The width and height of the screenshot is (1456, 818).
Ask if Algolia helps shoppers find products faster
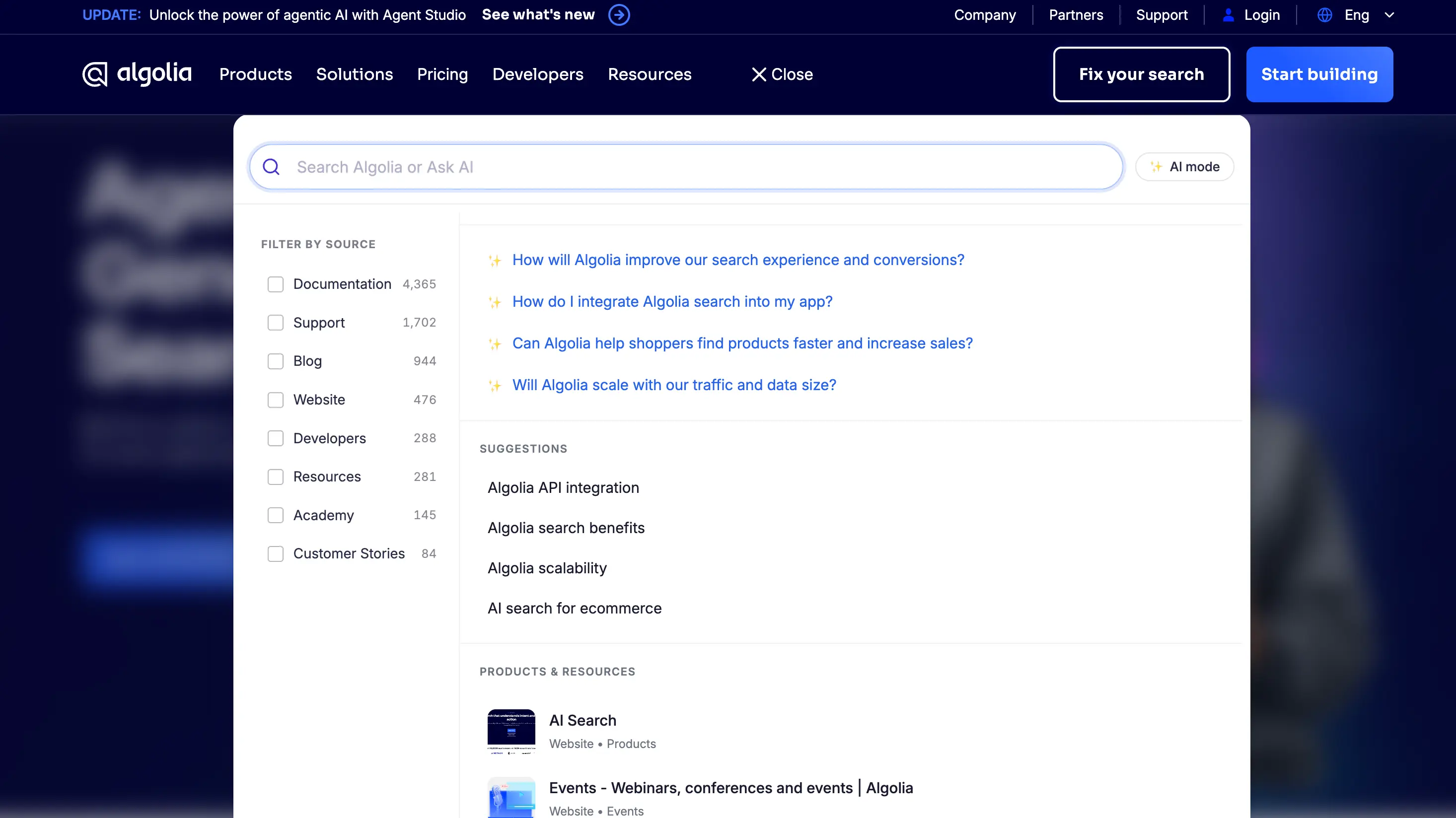pos(743,343)
